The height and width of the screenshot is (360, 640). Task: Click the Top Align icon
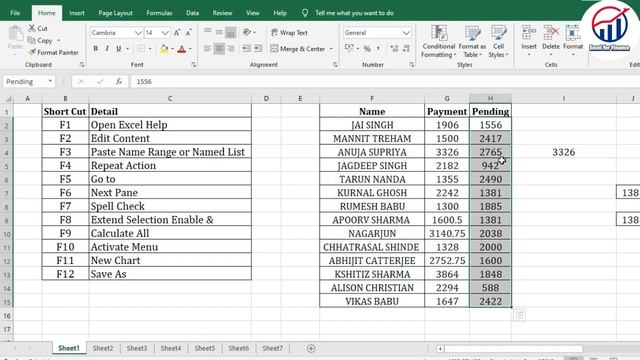[x=208, y=32]
